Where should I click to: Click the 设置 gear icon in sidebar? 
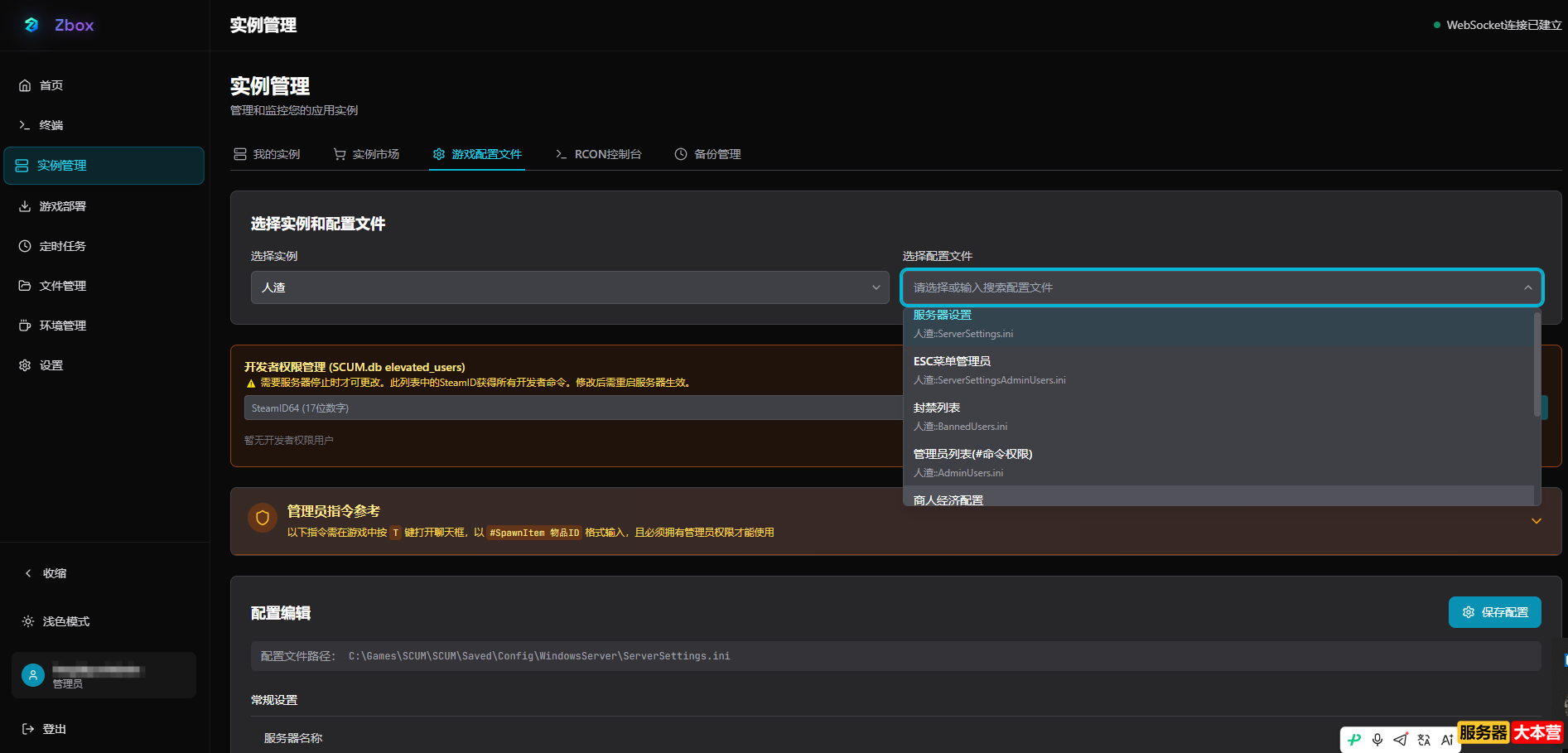tap(25, 365)
